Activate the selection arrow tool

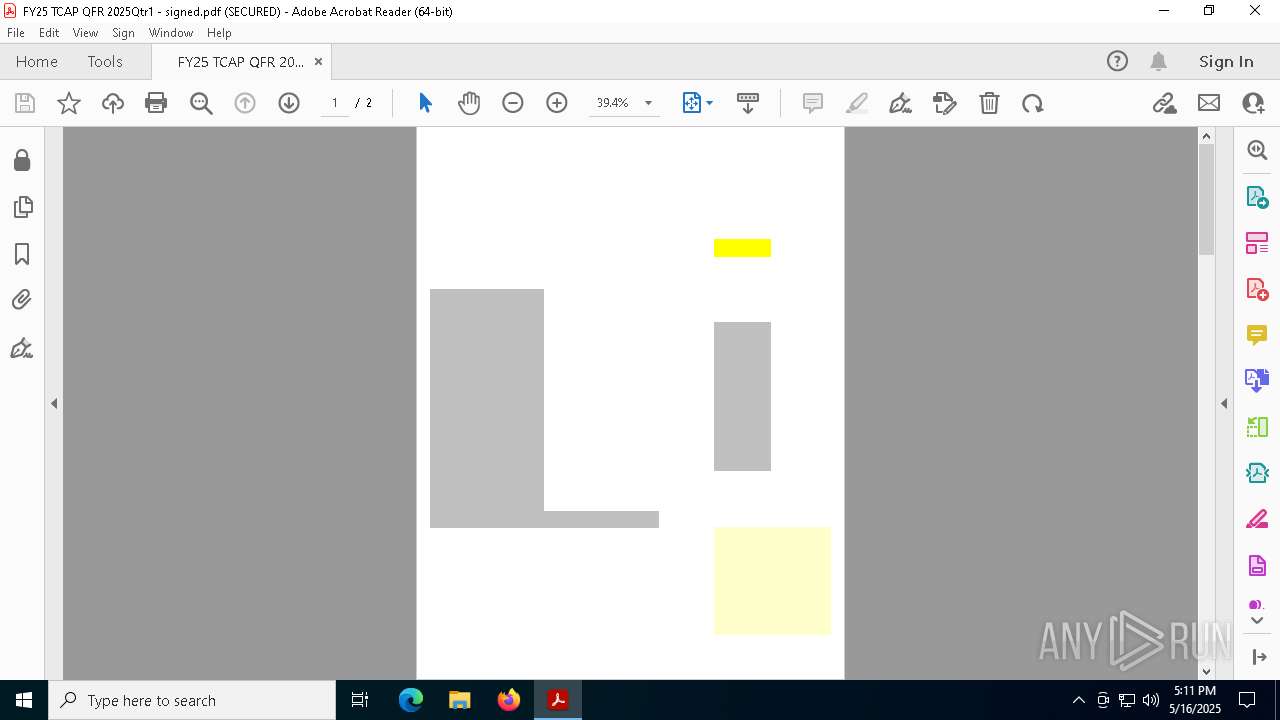425,103
